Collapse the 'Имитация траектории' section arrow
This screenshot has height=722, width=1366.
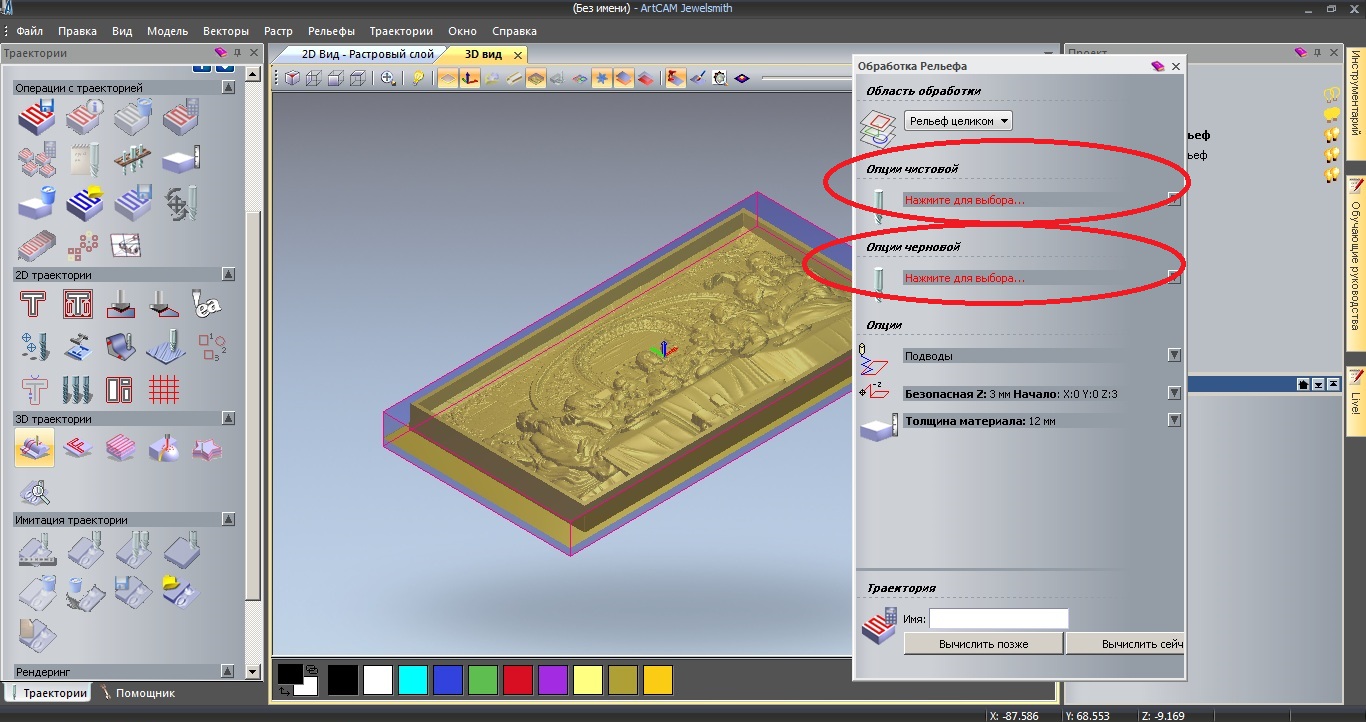pyautogui.click(x=229, y=520)
